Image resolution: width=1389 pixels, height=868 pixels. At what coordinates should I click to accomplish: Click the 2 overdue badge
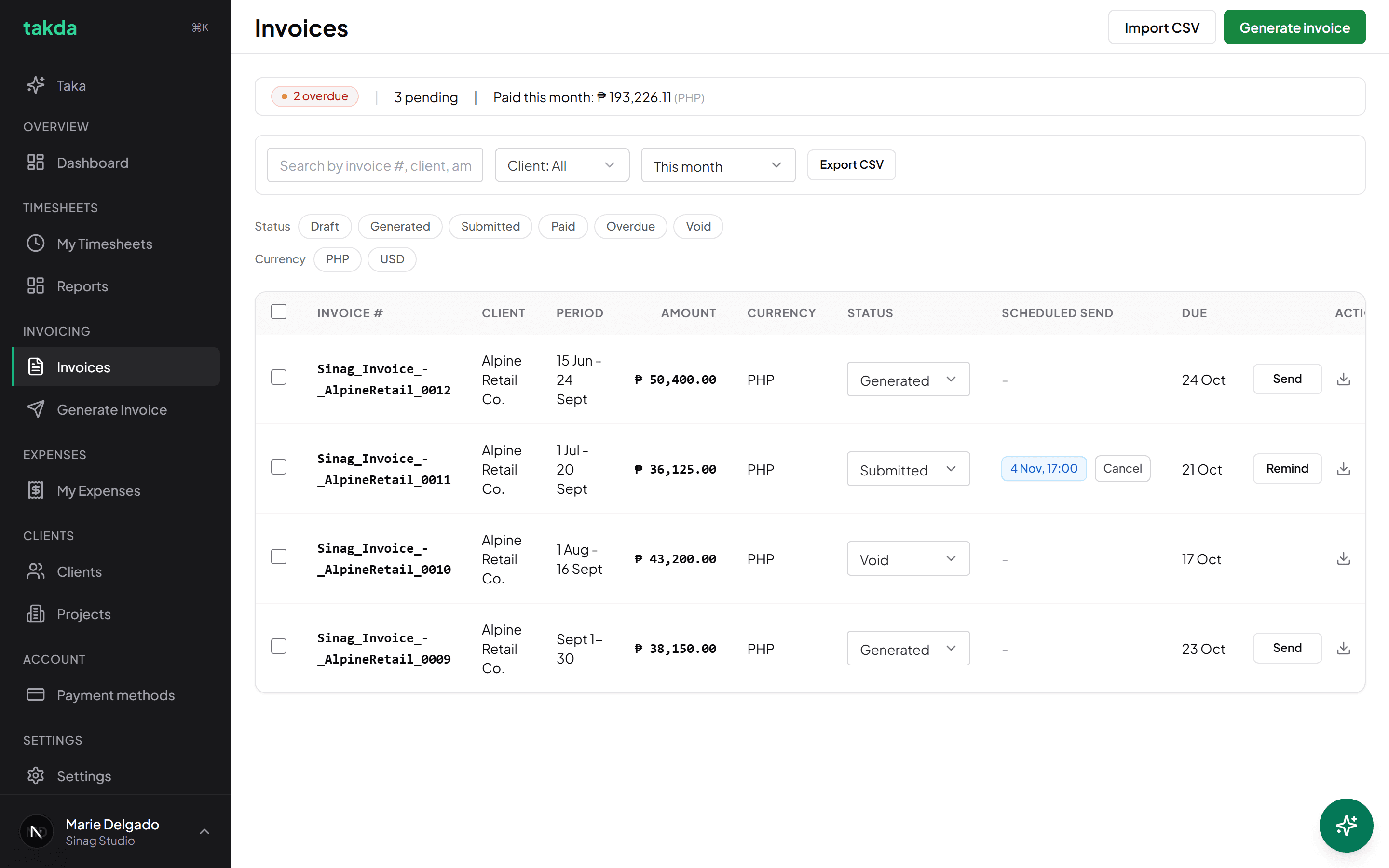pyautogui.click(x=314, y=96)
